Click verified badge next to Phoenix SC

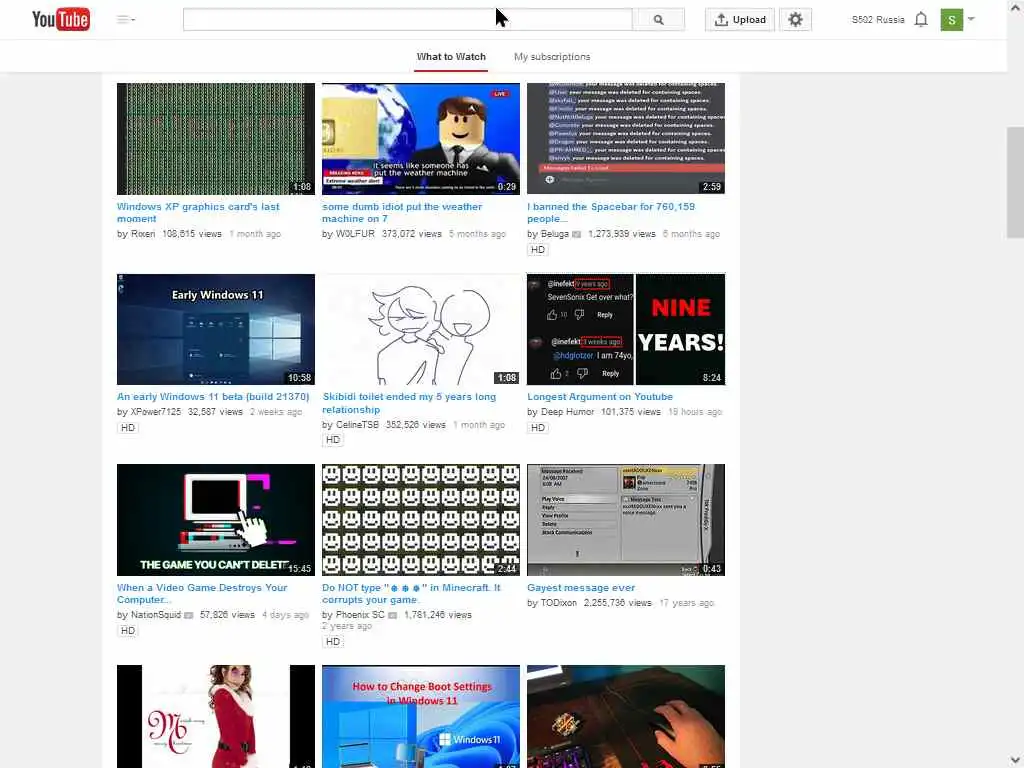tap(392, 615)
